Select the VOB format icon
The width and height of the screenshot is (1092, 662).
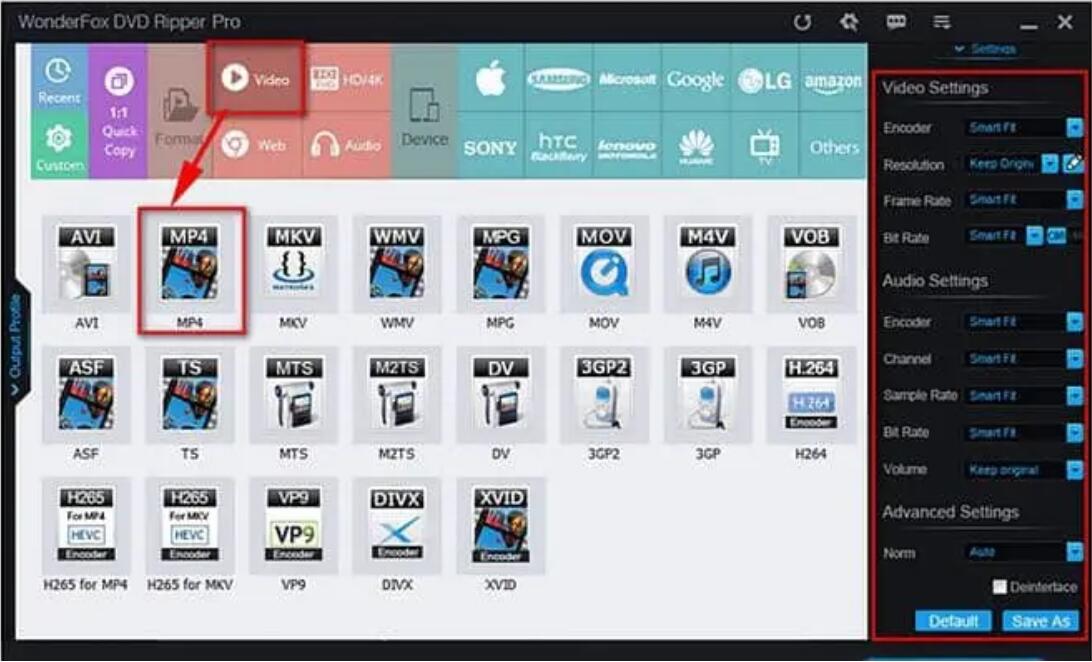click(x=811, y=264)
